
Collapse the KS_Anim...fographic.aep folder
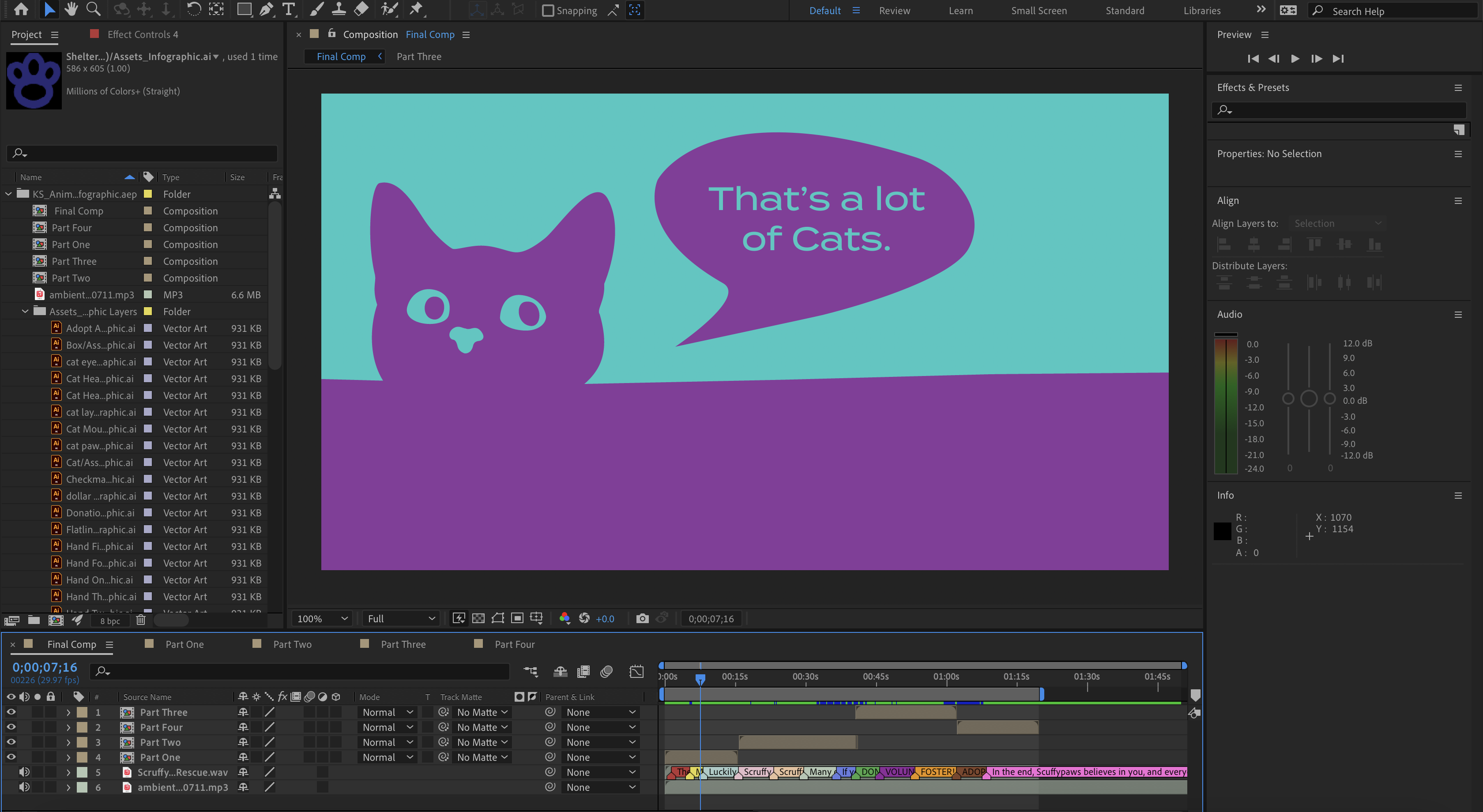[x=9, y=194]
